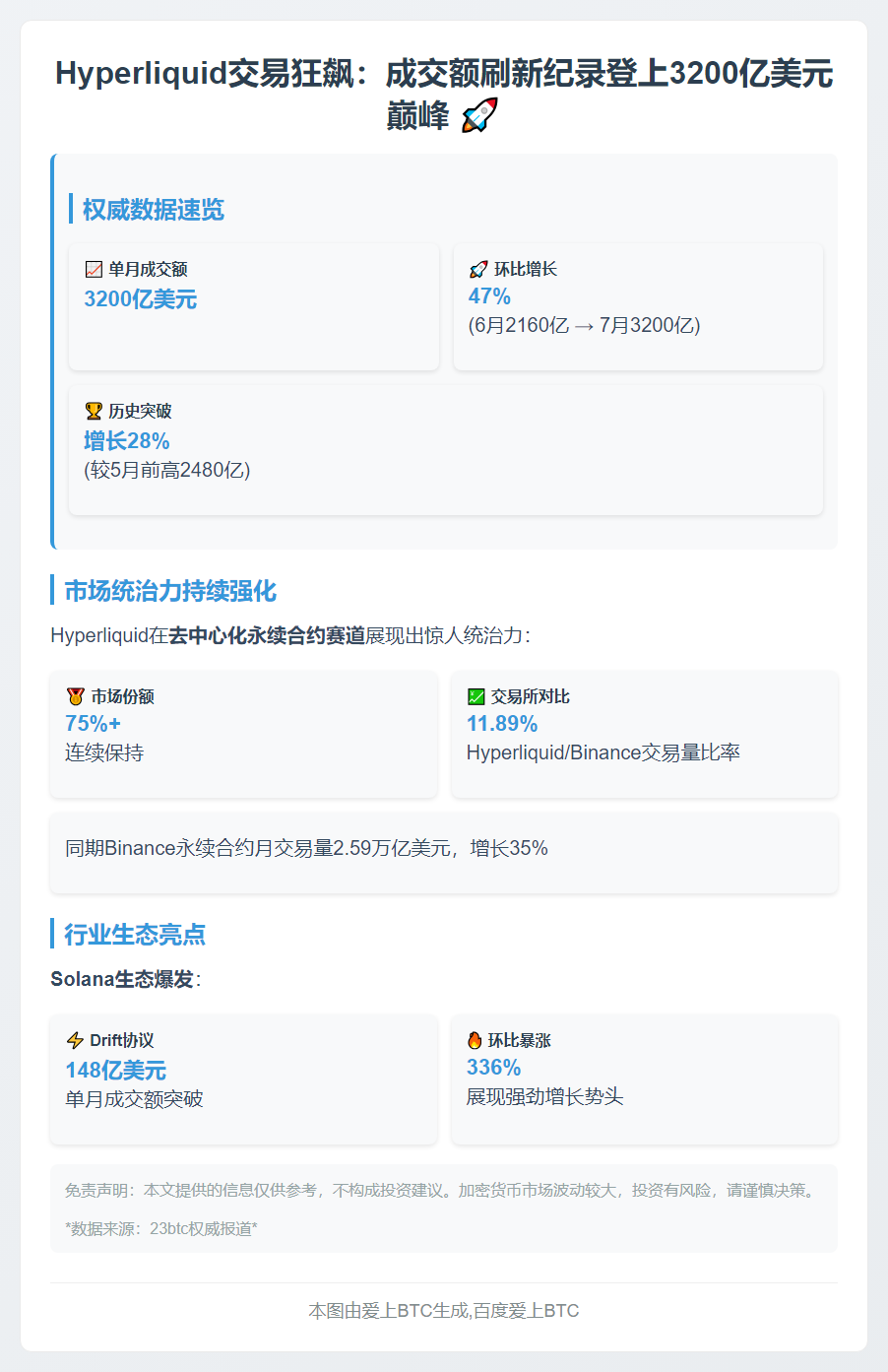Click the green chart icon beside 交易所对比
The width and height of the screenshot is (888, 1372).
coord(476,696)
